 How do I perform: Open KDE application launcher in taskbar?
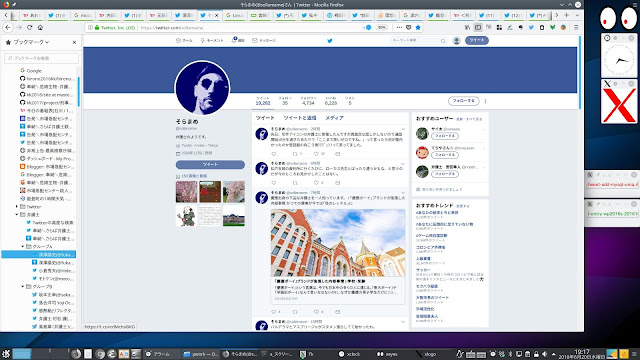(6, 354)
